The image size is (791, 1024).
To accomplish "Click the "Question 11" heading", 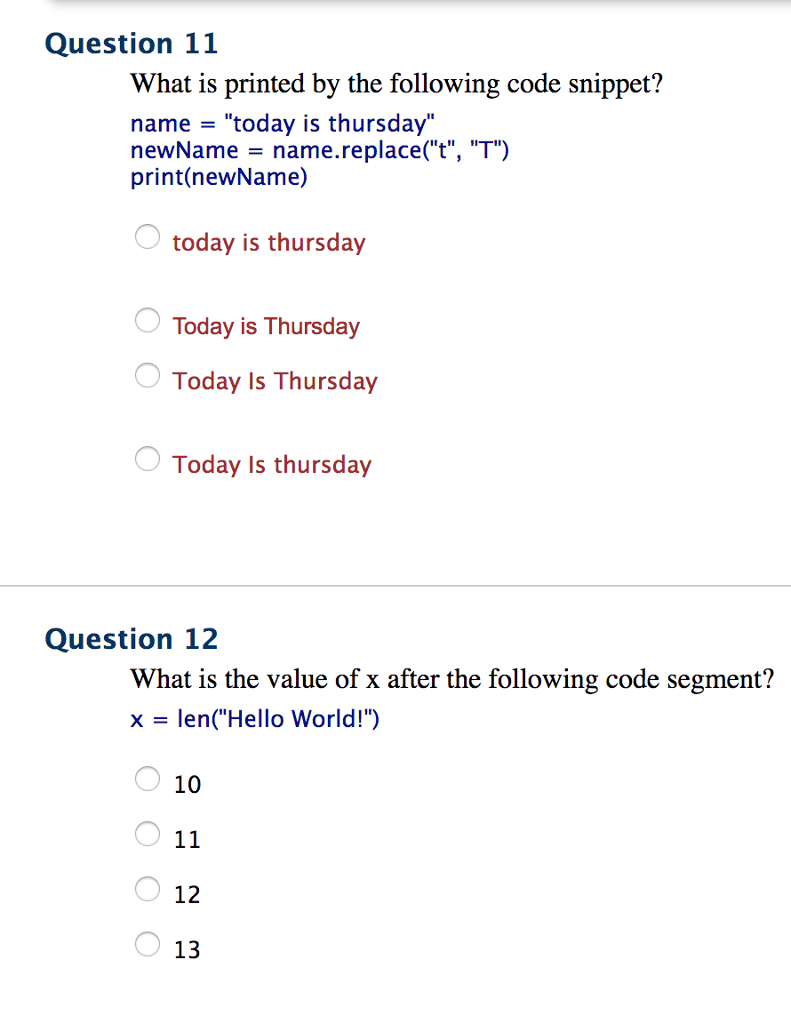I will [x=131, y=44].
